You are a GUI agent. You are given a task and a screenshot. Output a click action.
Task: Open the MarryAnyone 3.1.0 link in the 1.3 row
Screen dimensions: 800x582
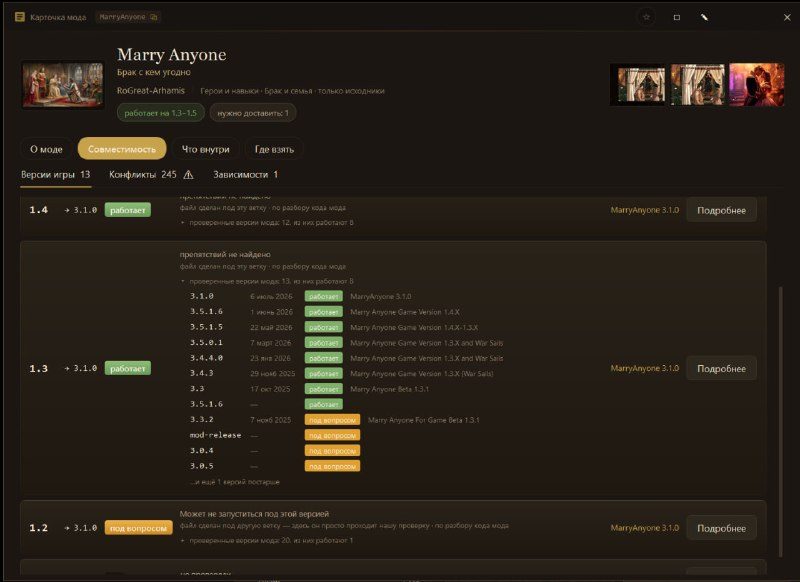click(x=644, y=368)
